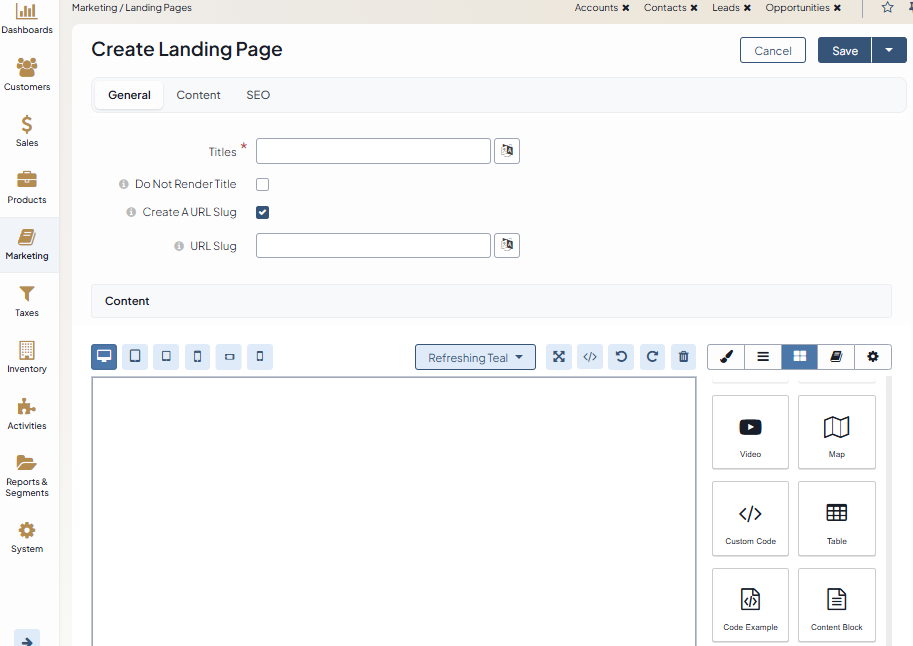Click the fullscreen toggle icon in editor toolbar
The image size is (913, 646).
tap(559, 357)
